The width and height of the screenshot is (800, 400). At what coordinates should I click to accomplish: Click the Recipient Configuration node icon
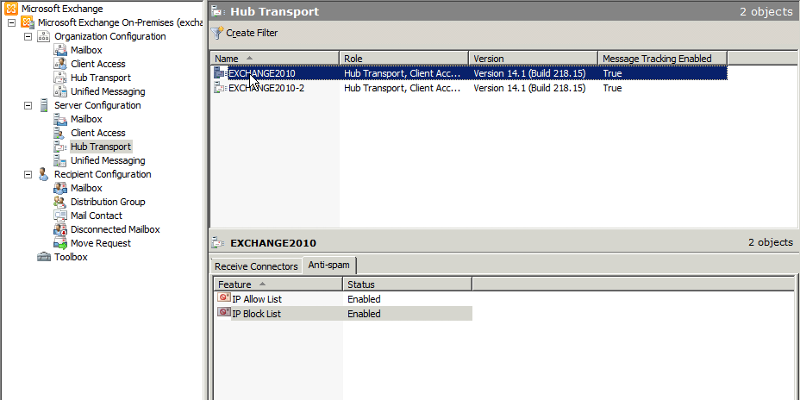click(x=44, y=174)
